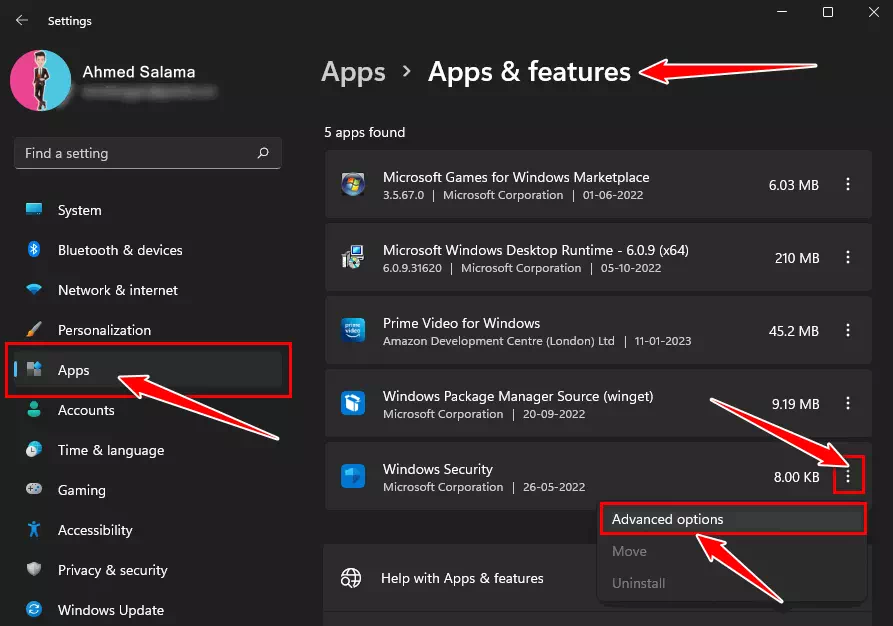Open Bluetooth & devices icon
Image resolution: width=893 pixels, height=626 pixels.
(x=34, y=249)
